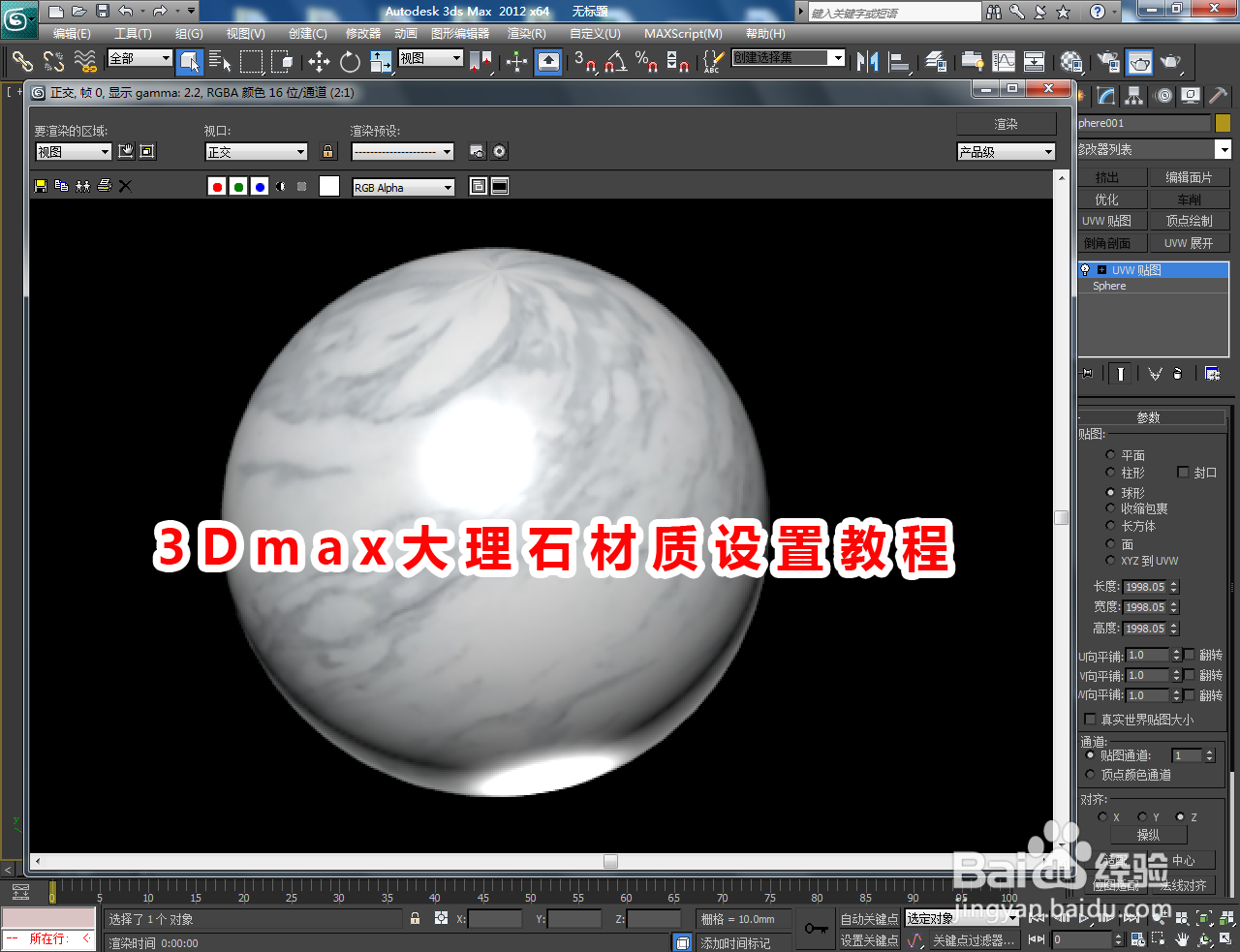1240x952 pixels.
Task: Open the MAXScript(M) menu
Action: coord(682,33)
